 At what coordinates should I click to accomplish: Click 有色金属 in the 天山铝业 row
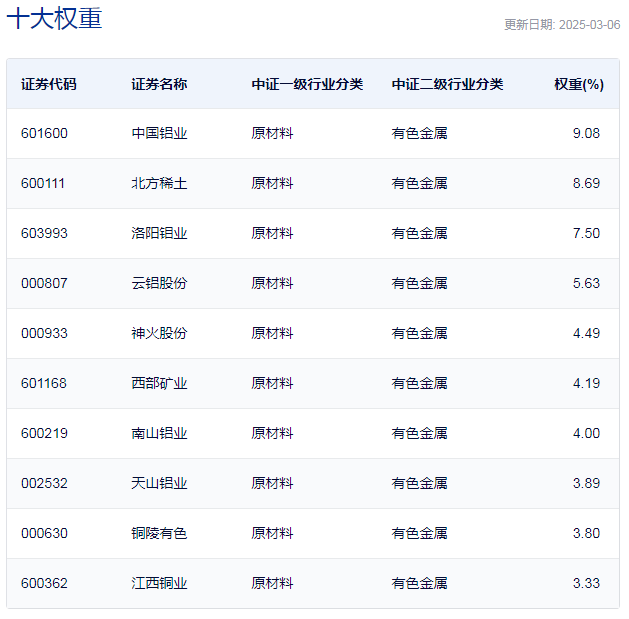click(x=419, y=483)
